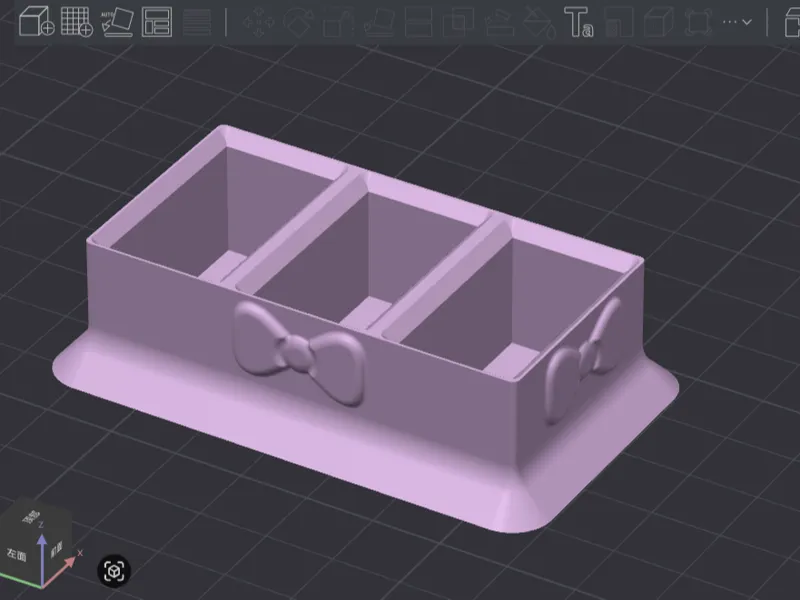This screenshot has width=800, height=600.
Task: Click the round black view reset button
Action: [x=114, y=571]
